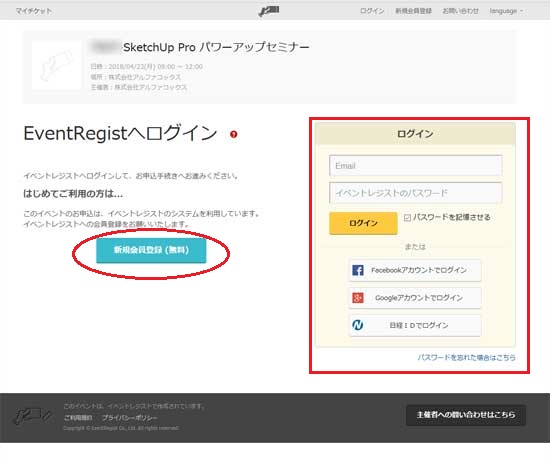Focus the Email input field
The image size is (550, 467).
[x=416, y=166]
